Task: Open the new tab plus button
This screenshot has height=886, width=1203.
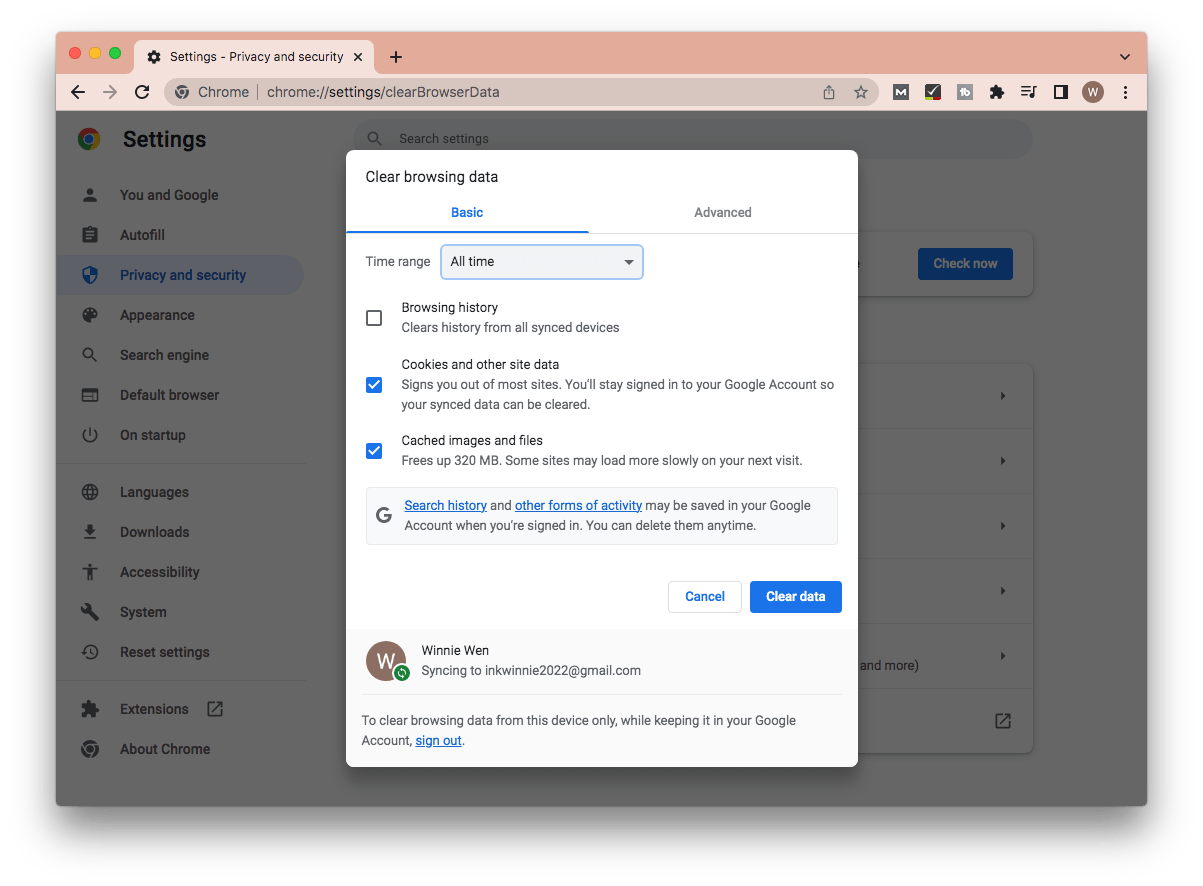Action: [396, 57]
